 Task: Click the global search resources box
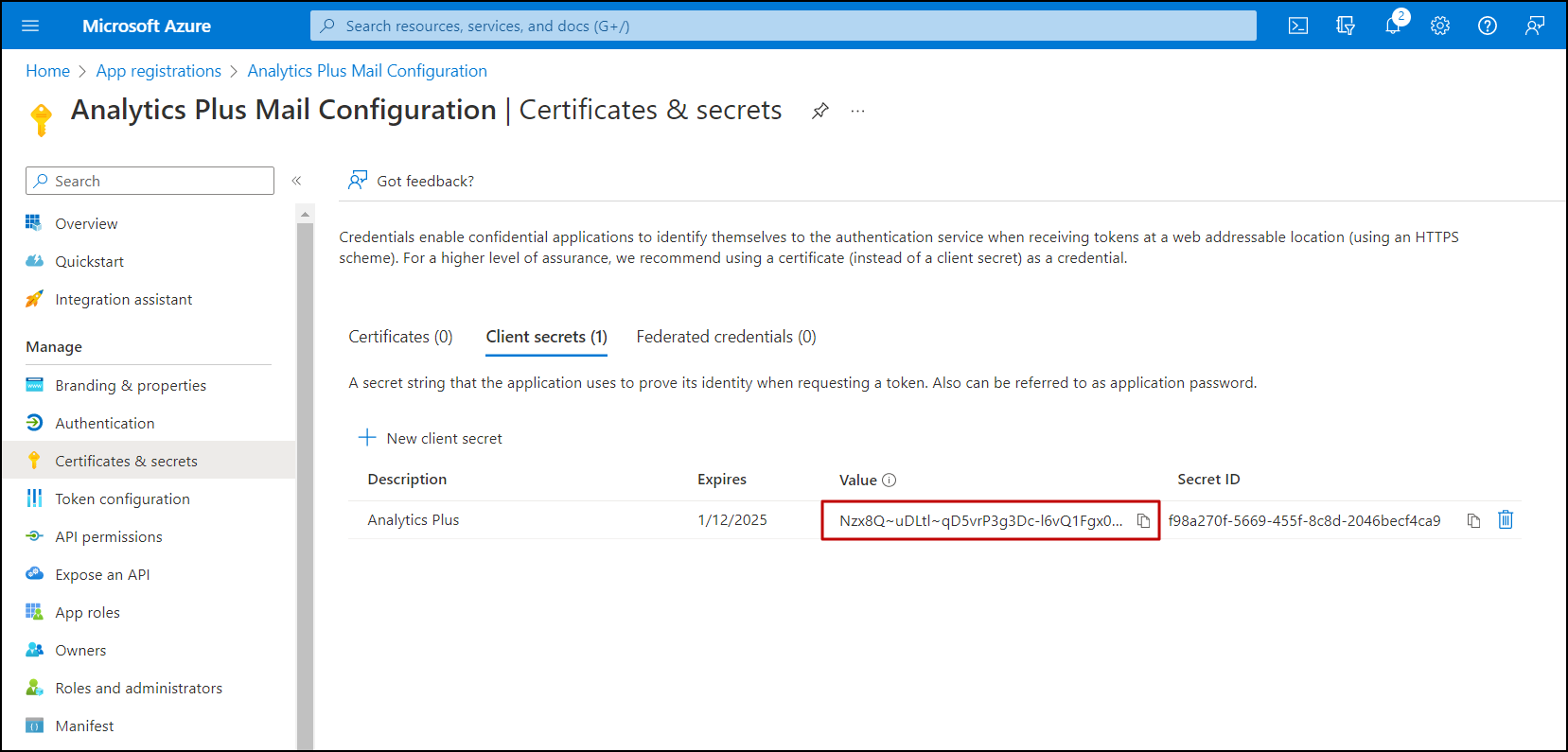(783, 26)
